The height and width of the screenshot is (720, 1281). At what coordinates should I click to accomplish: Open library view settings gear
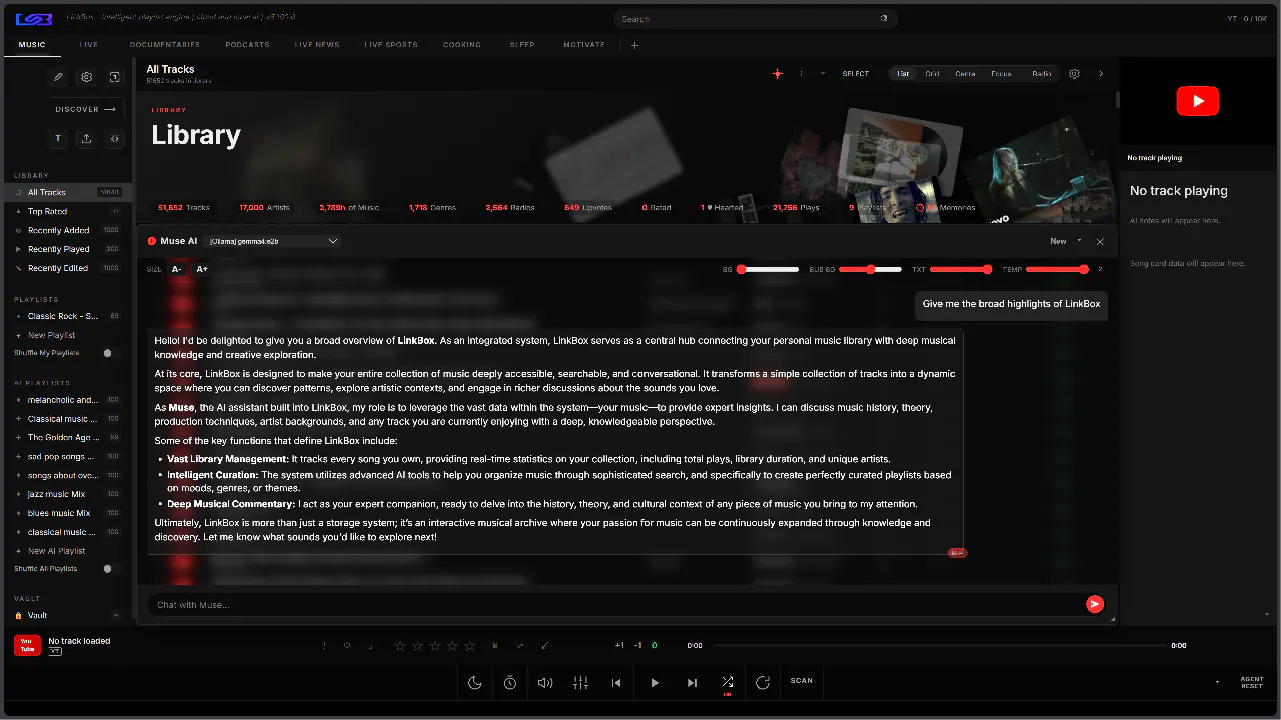[x=1075, y=74]
